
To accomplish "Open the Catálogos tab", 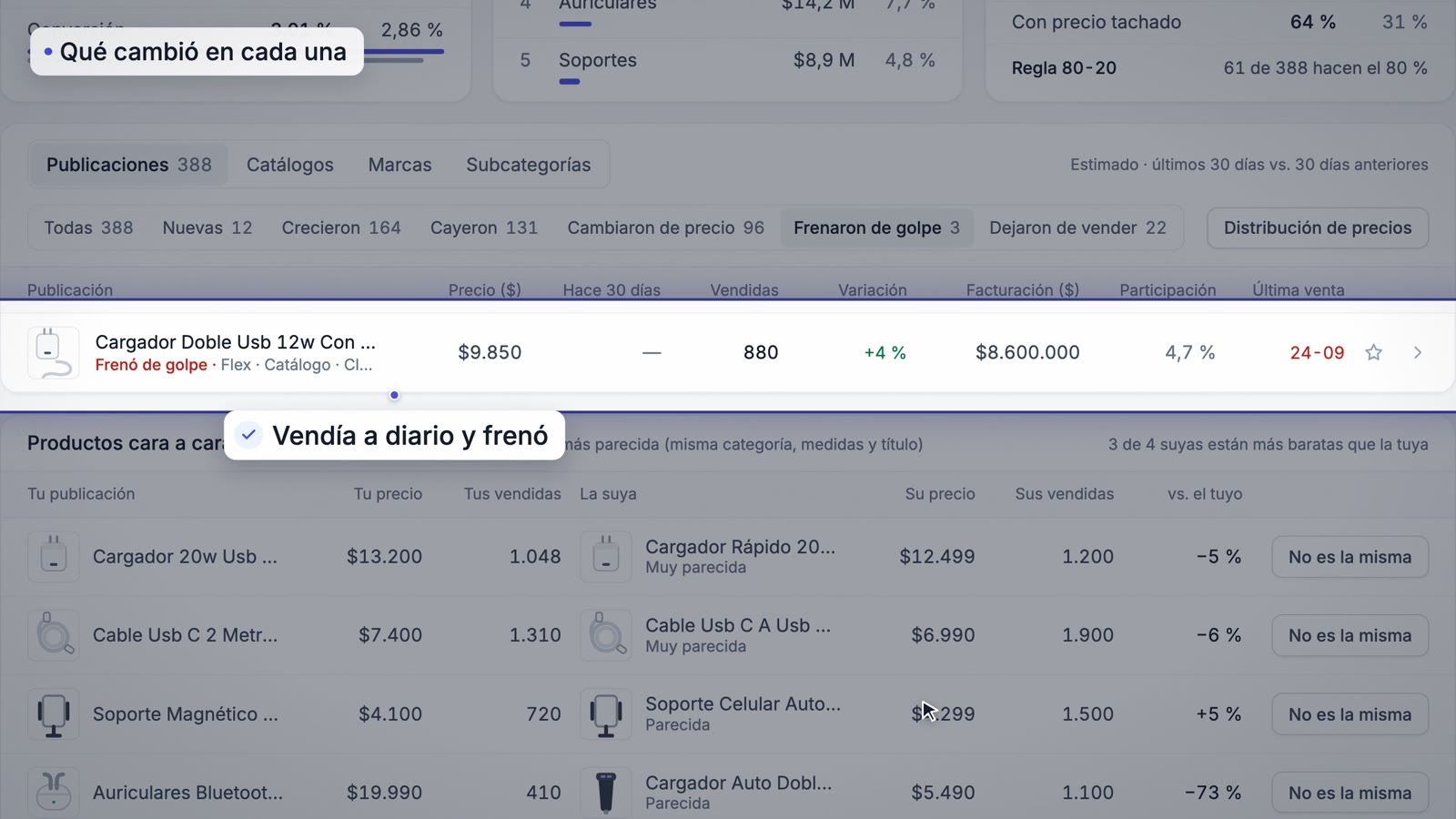I will [289, 165].
